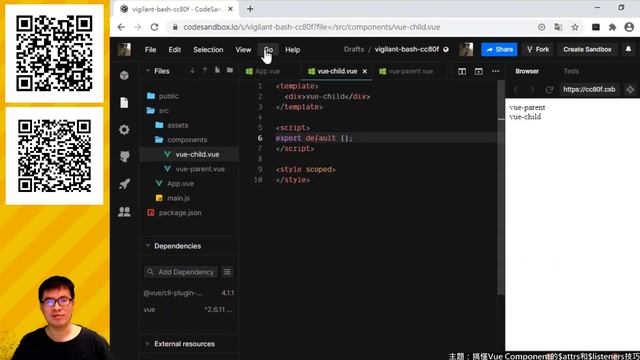Click the Fork button

pos(538,49)
